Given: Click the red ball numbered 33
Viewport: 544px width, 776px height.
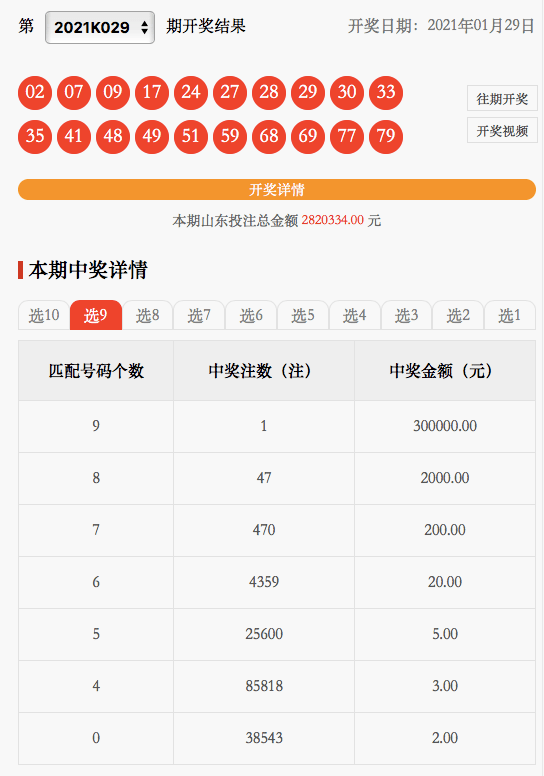Looking at the screenshot, I should 386,93.
